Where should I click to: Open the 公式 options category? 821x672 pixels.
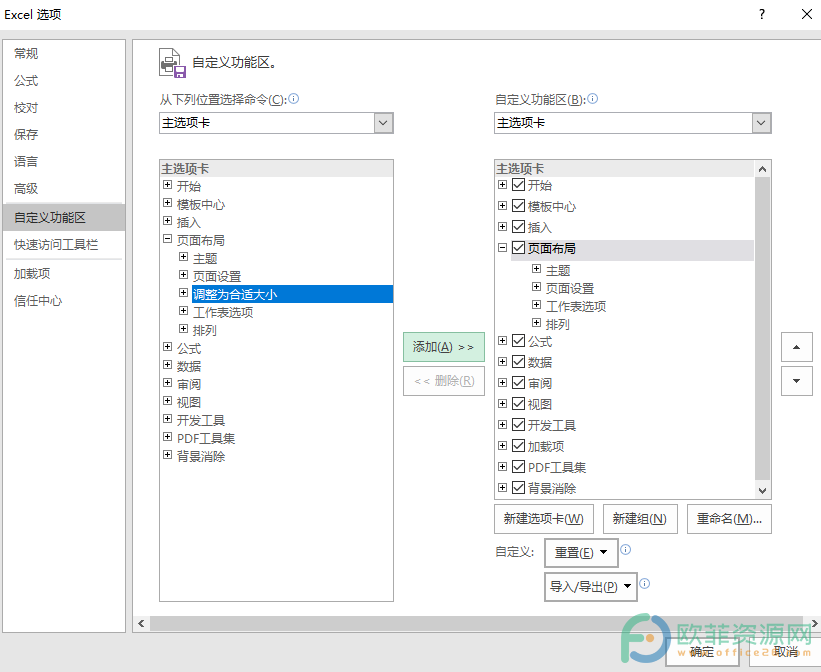coord(64,81)
